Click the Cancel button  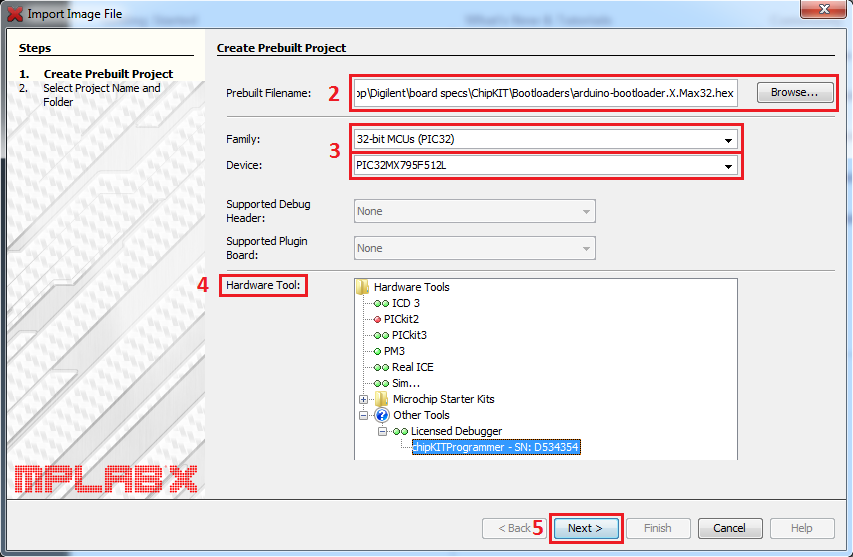(730, 528)
